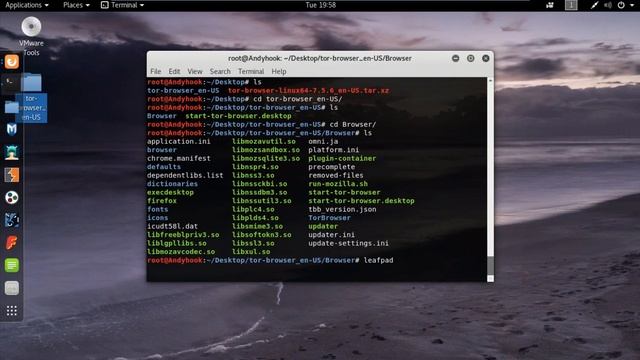Click 'application.ini' in the listing
Viewport: 640px width, 360px height.
click(x=179, y=142)
